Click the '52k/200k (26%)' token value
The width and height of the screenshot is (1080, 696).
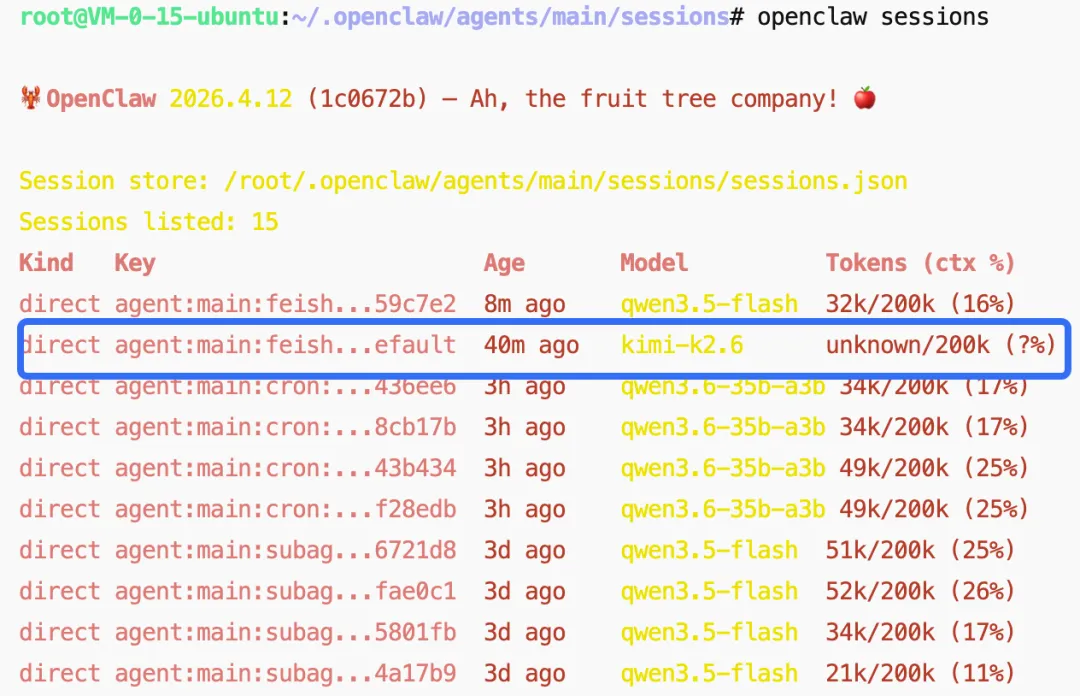click(x=920, y=591)
